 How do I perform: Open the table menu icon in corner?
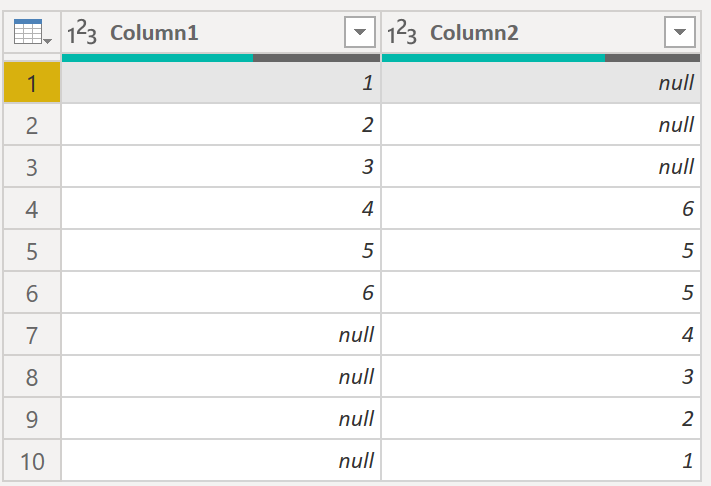(32, 32)
